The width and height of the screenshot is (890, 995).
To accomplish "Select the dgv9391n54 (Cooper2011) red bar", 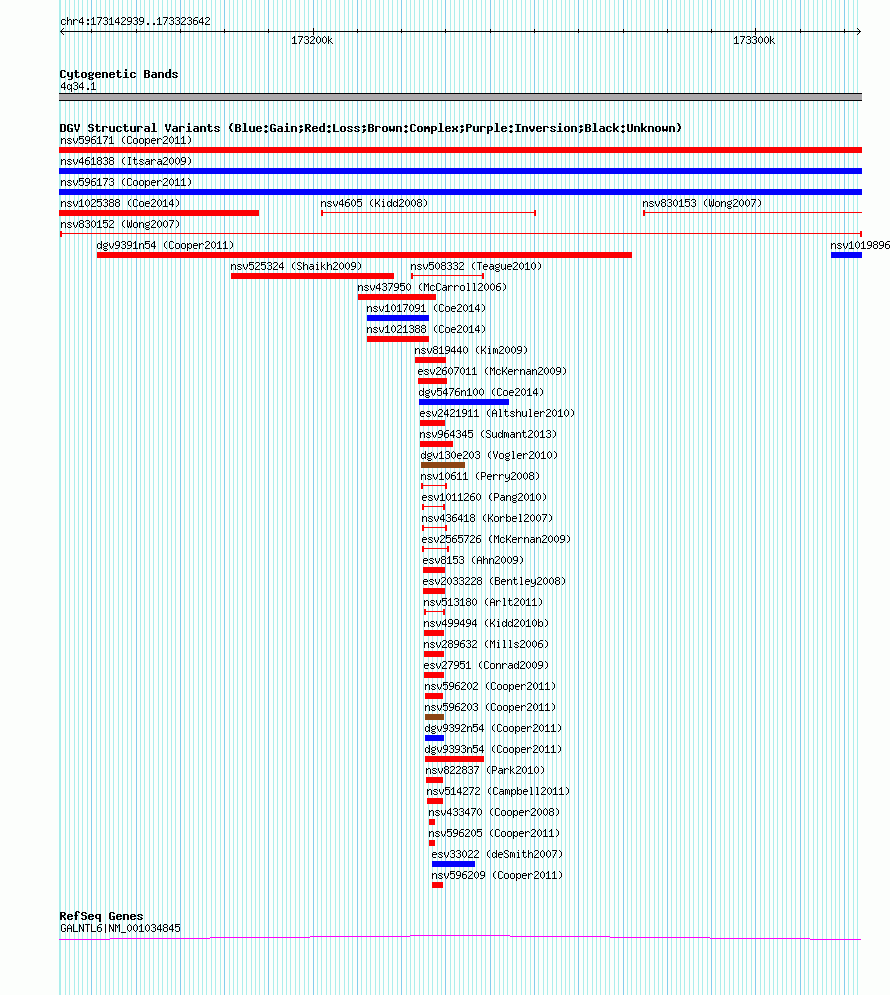I will 364,255.
